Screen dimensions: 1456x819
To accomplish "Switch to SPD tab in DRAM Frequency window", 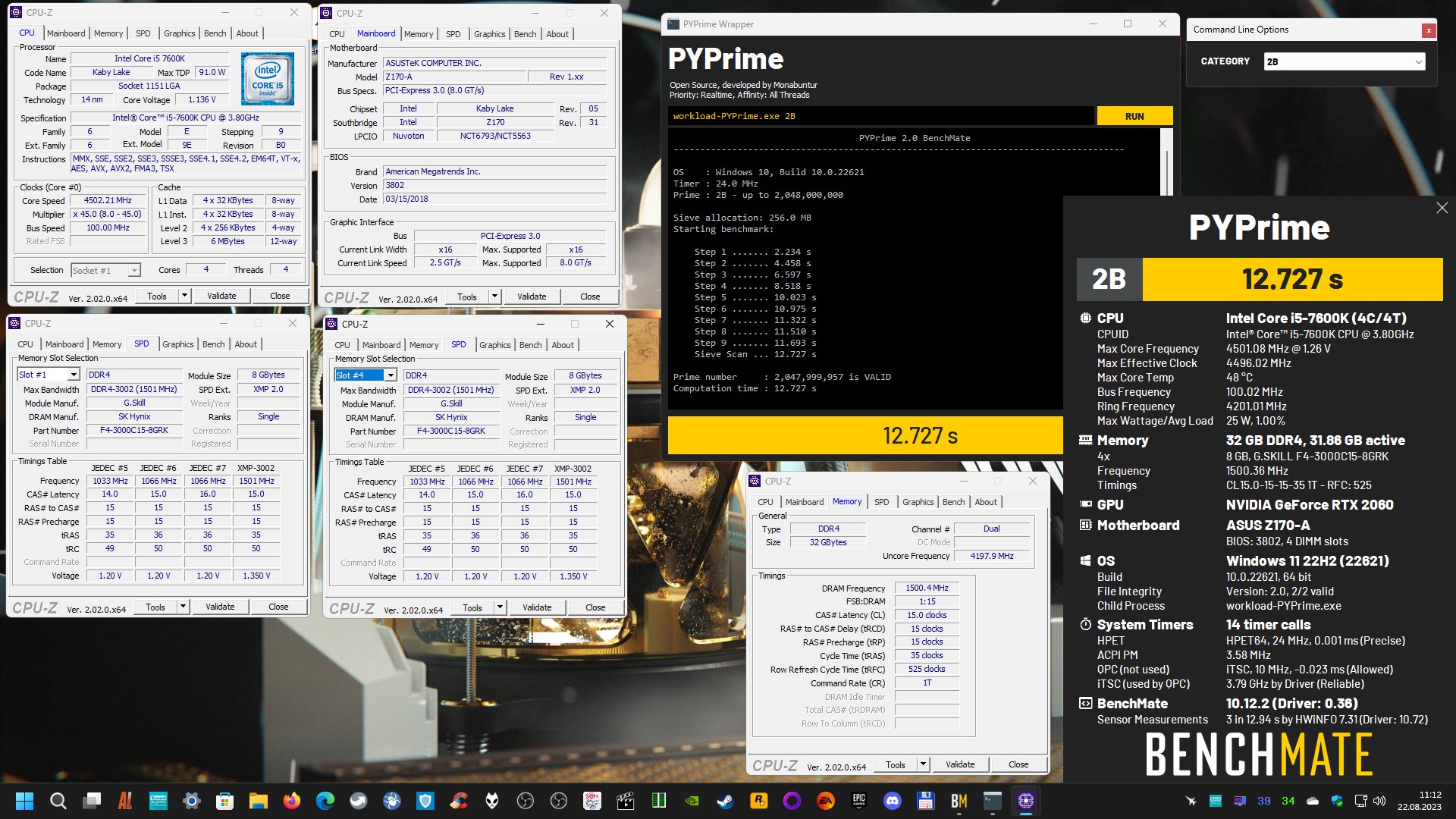I will coord(881,502).
